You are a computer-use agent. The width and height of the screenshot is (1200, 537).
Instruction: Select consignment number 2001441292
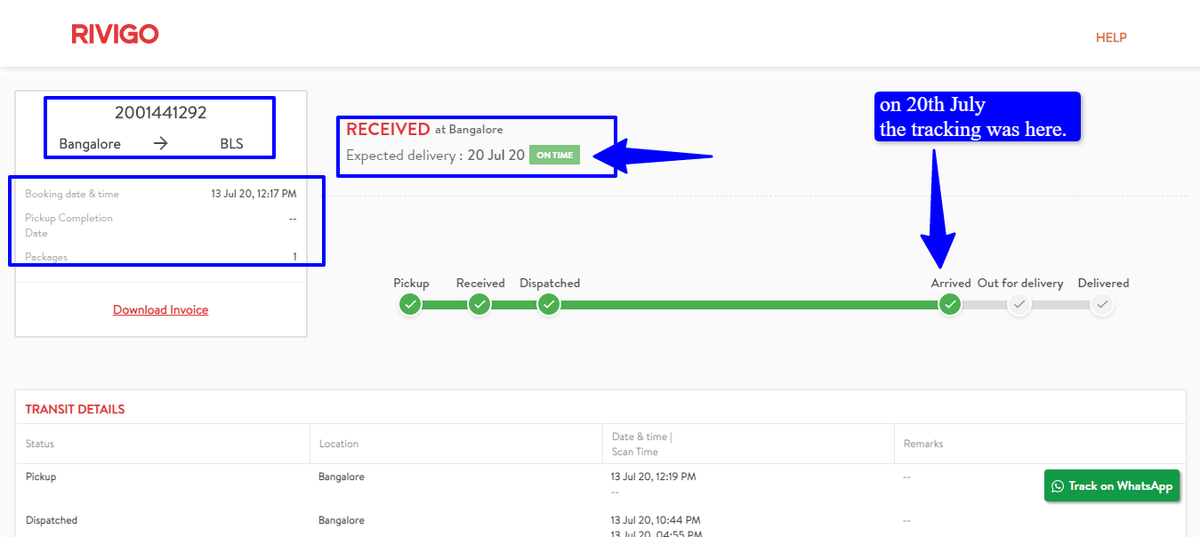tap(160, 114)
